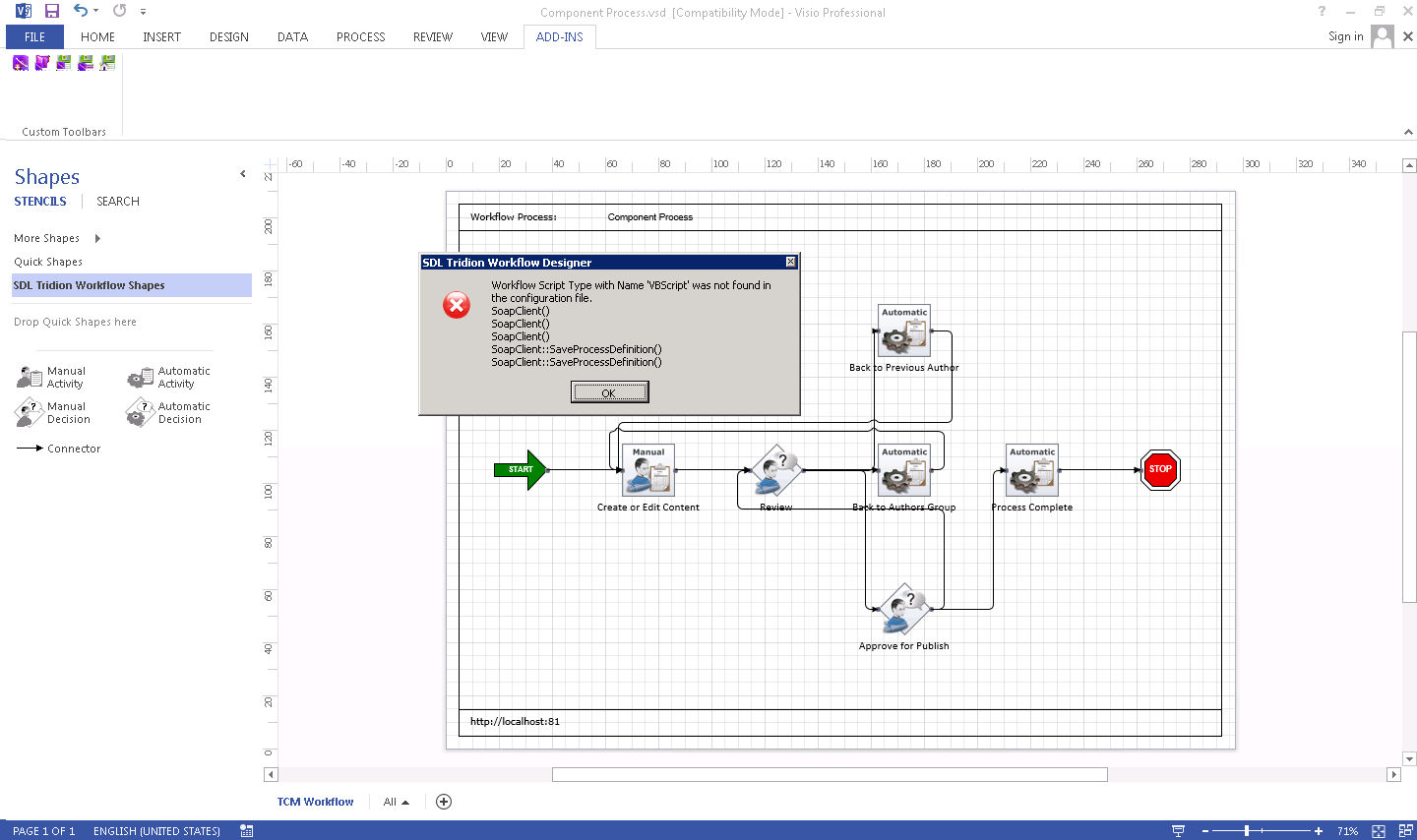Screen dimensions: 1417x840
Task: Collapse the ribbon with the chevron
Action: click(1408, 132)
